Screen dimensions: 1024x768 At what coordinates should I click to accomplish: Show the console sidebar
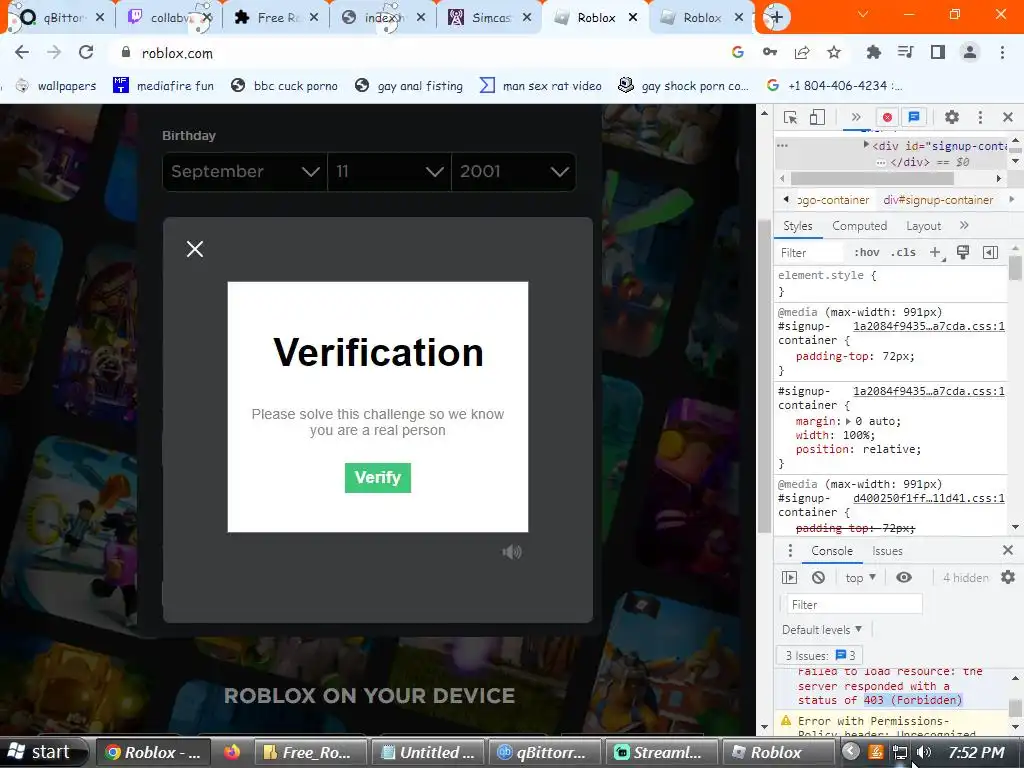[790, 577]
